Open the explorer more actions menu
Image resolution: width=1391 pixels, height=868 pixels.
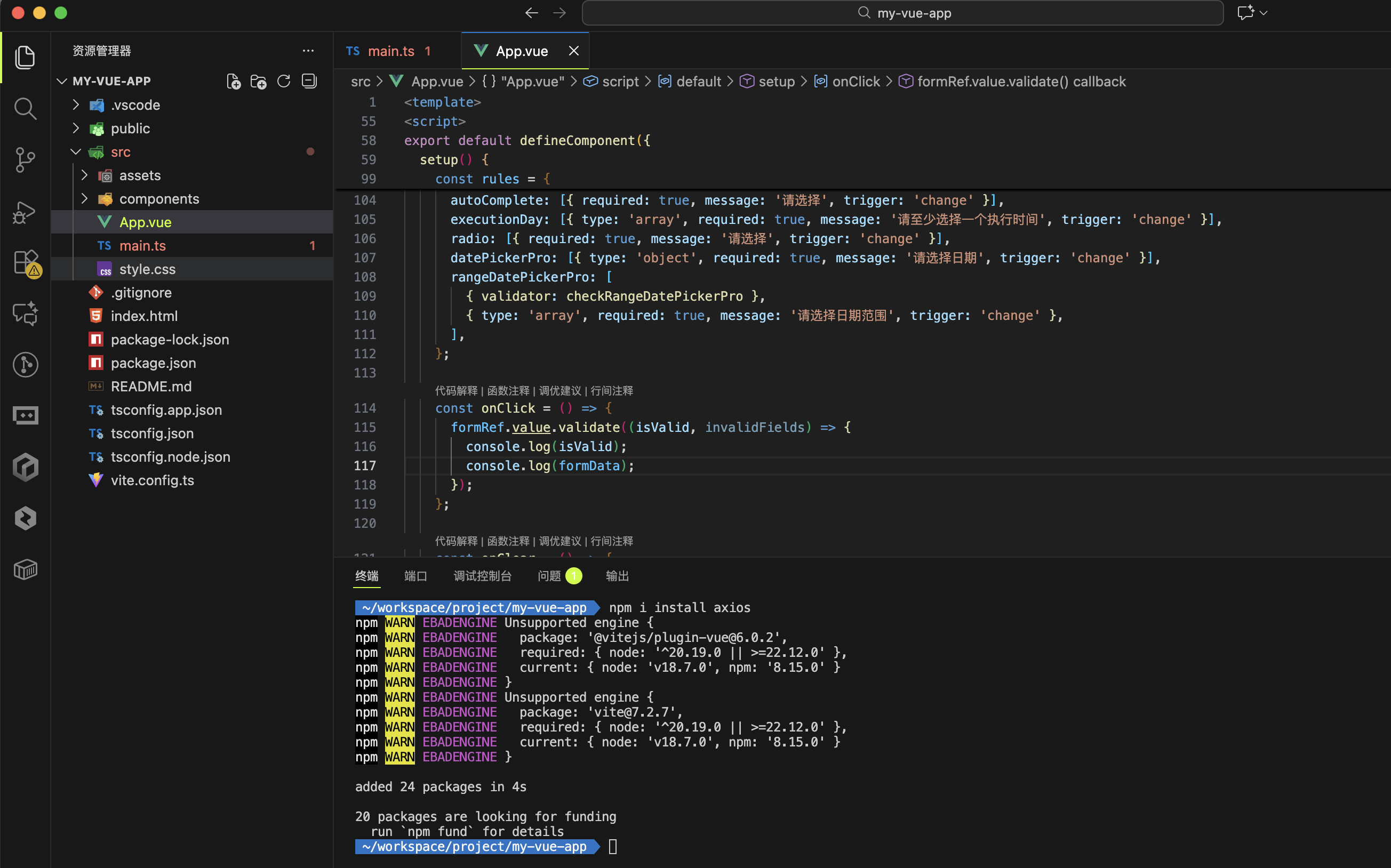(x=308, y=51)
